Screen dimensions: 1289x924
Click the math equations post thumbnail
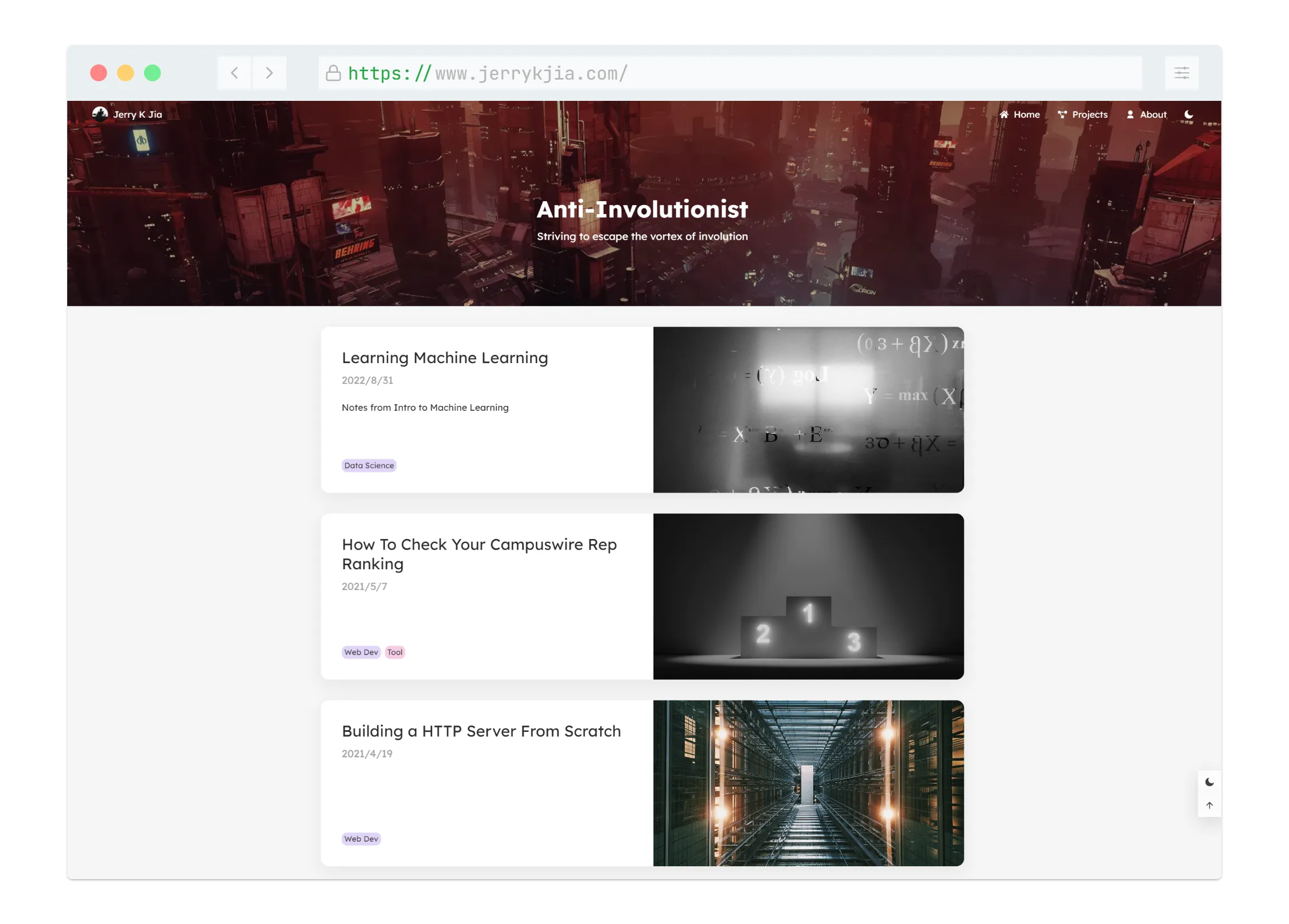(x=808, y=410)
